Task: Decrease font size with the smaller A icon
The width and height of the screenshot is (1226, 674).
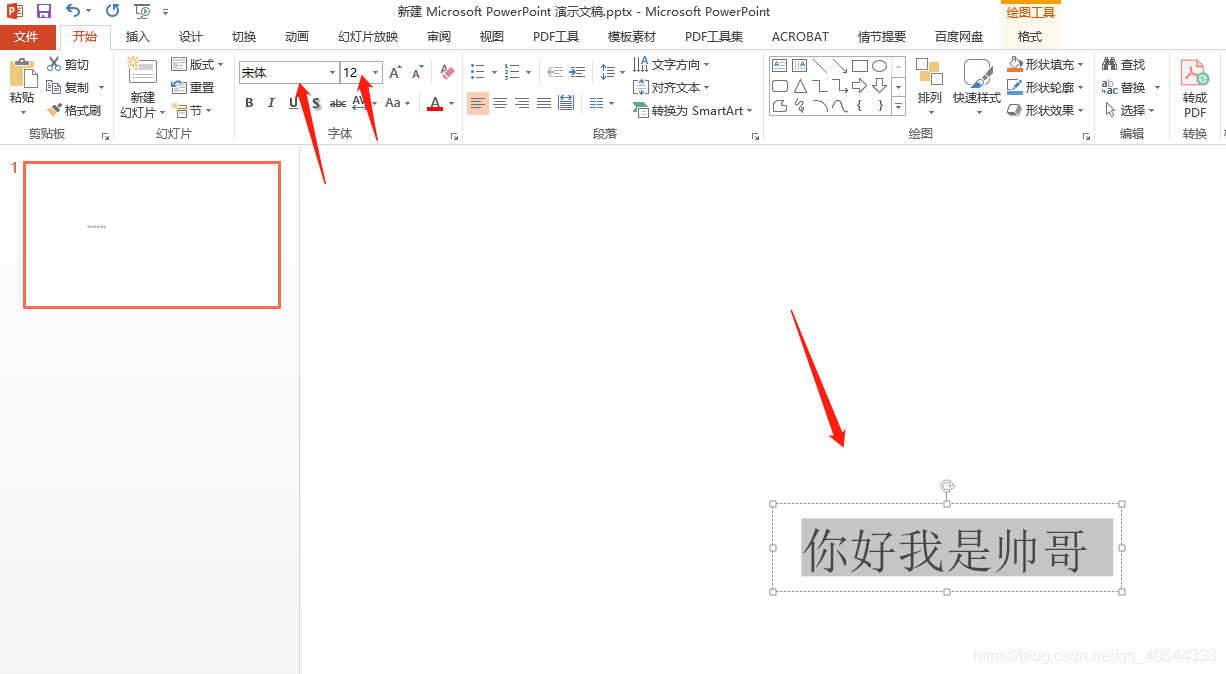Action: 417,73
